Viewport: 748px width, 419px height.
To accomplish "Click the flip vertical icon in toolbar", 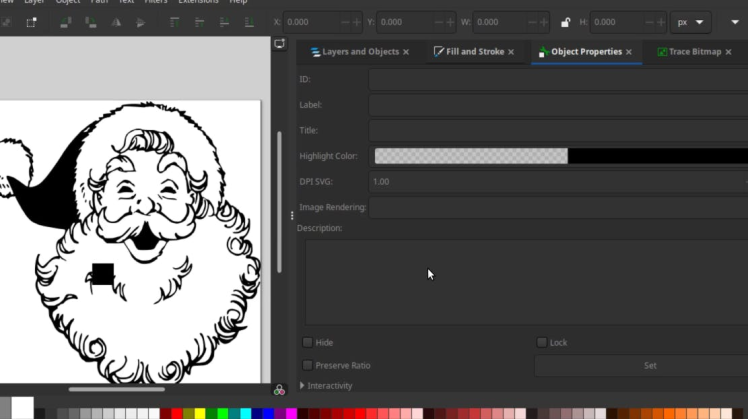I will coord(140,22).
